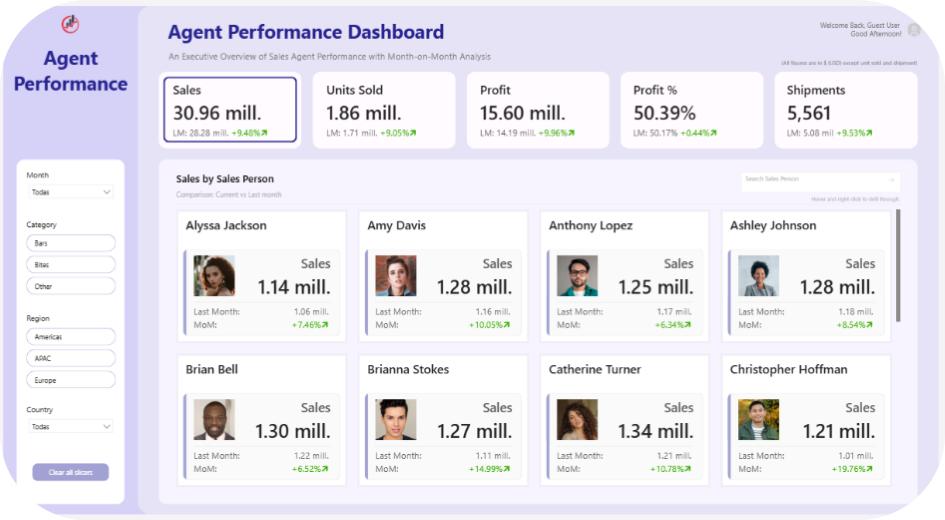The image size is (945, 520).
Task: Open the Month dropdown
Action: coord(70,192)
